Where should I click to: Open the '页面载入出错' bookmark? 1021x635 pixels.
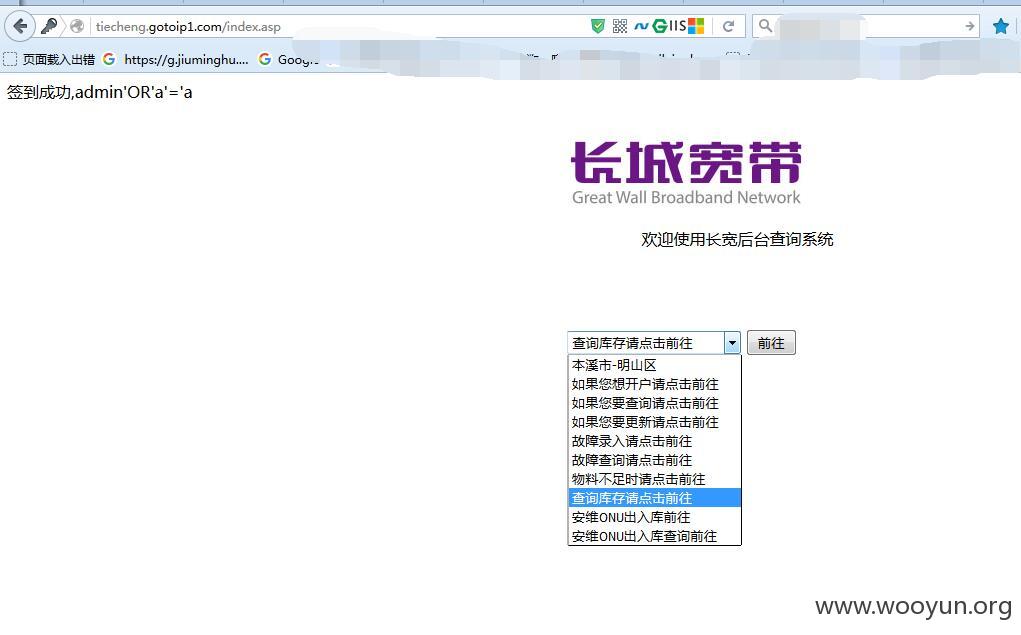[49, 59]
